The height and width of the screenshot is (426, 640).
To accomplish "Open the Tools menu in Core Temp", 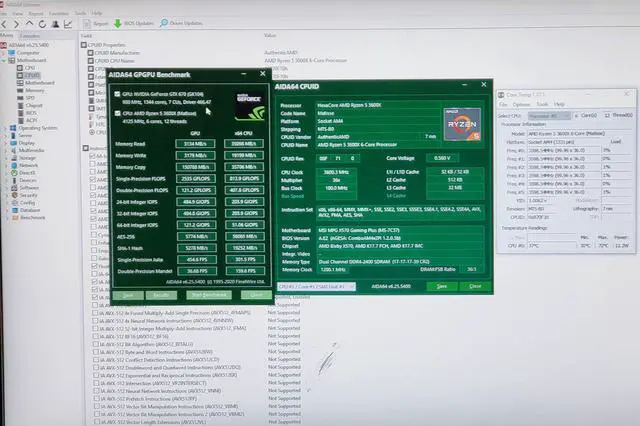I will point(542,105).
